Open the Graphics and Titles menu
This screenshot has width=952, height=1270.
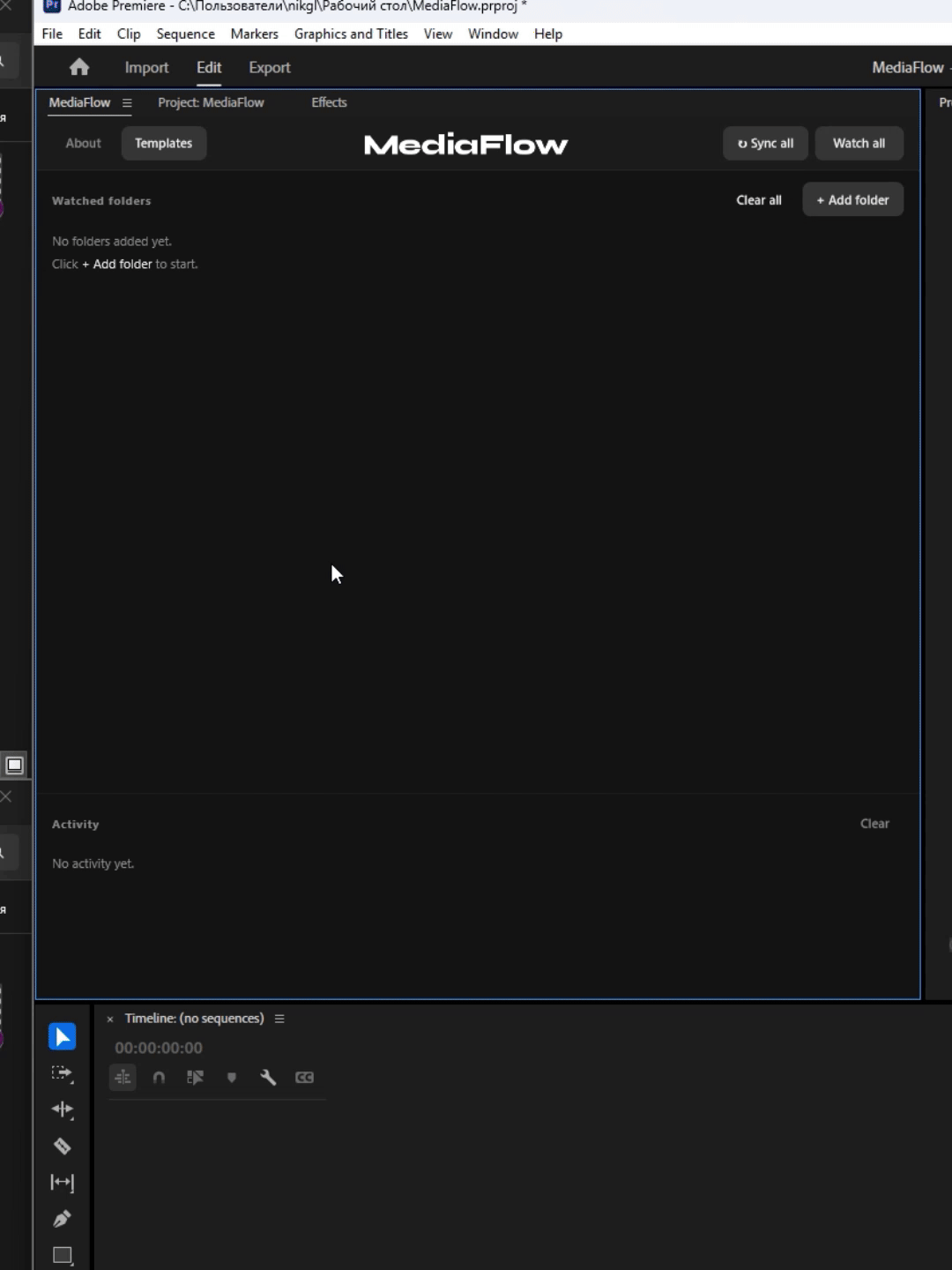pyautogui.click(x=351, y=34)
